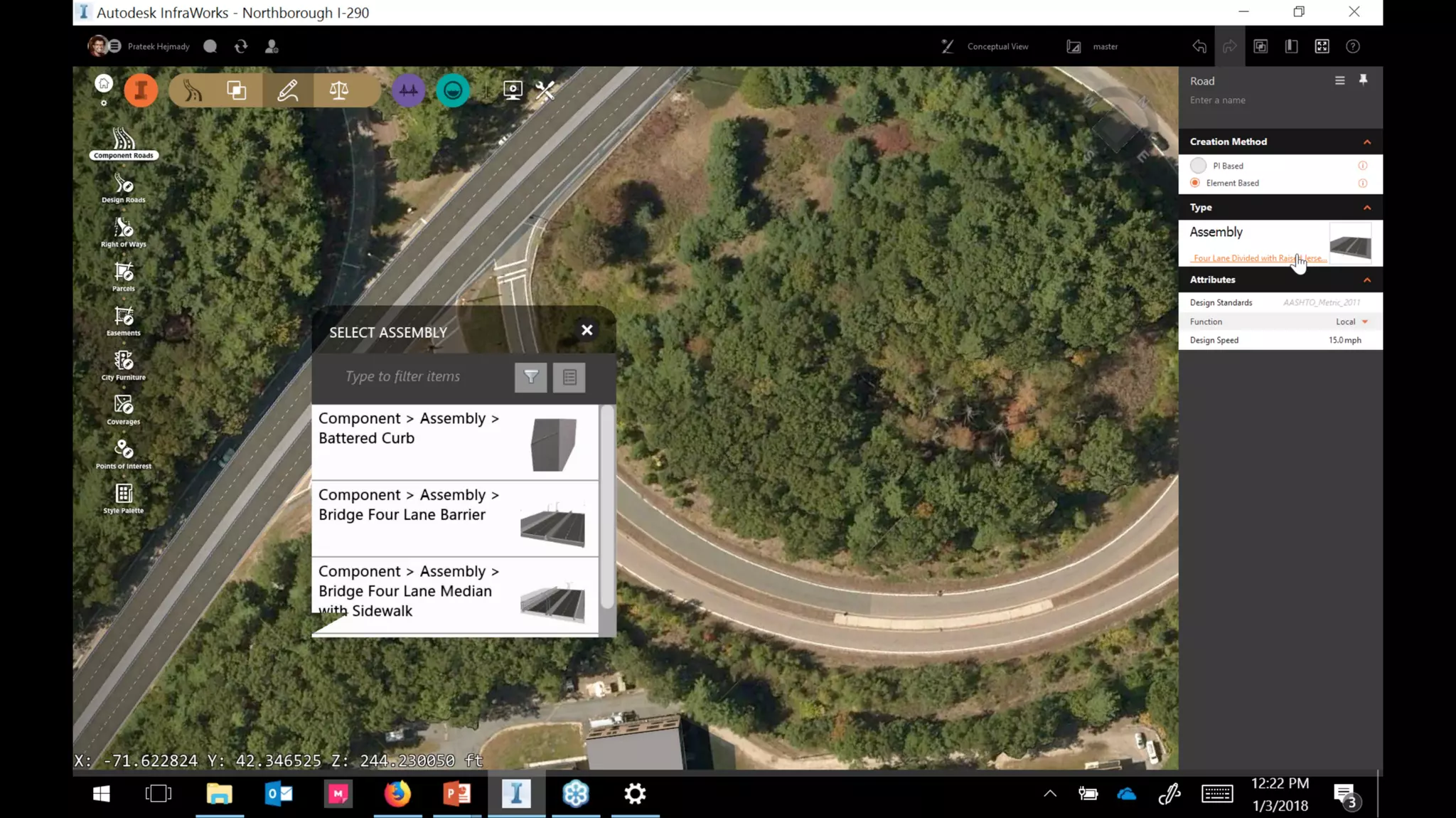This screenshot has height=818, width=1456.
Task: Open the Road panel hamburger menu
Action: (1339, 80)
